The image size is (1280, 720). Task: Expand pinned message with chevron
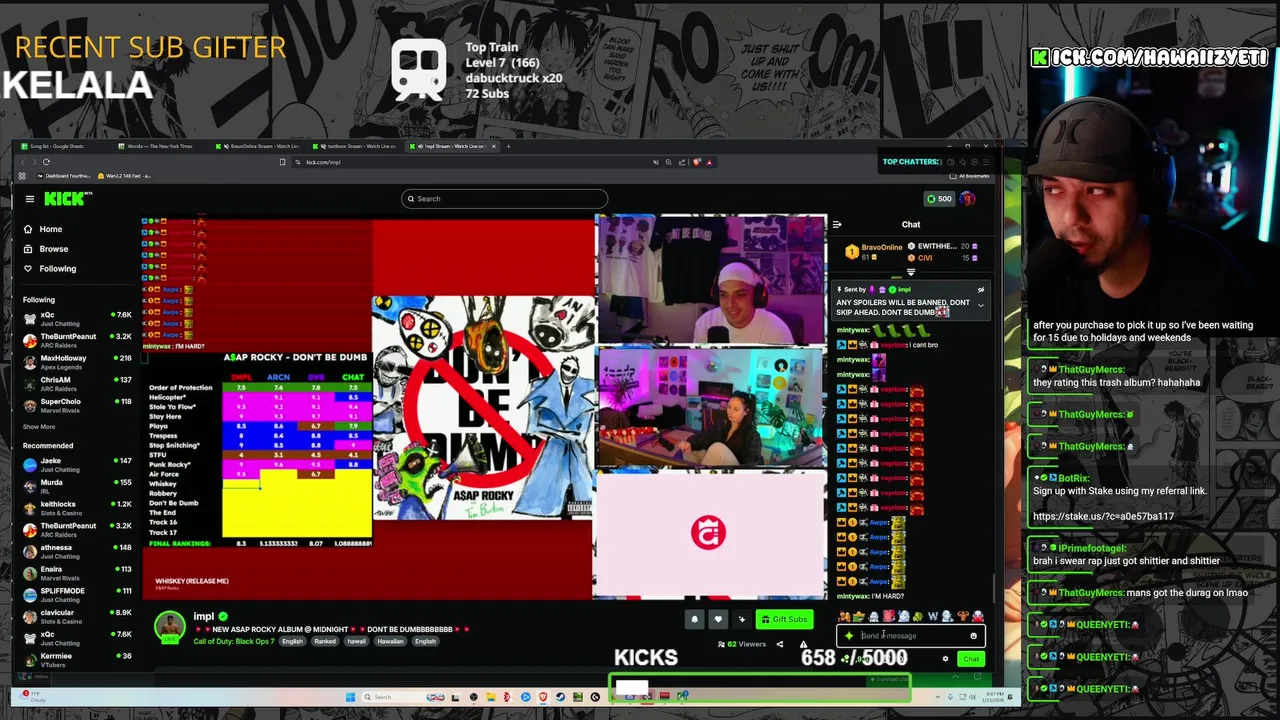point(980,305)
